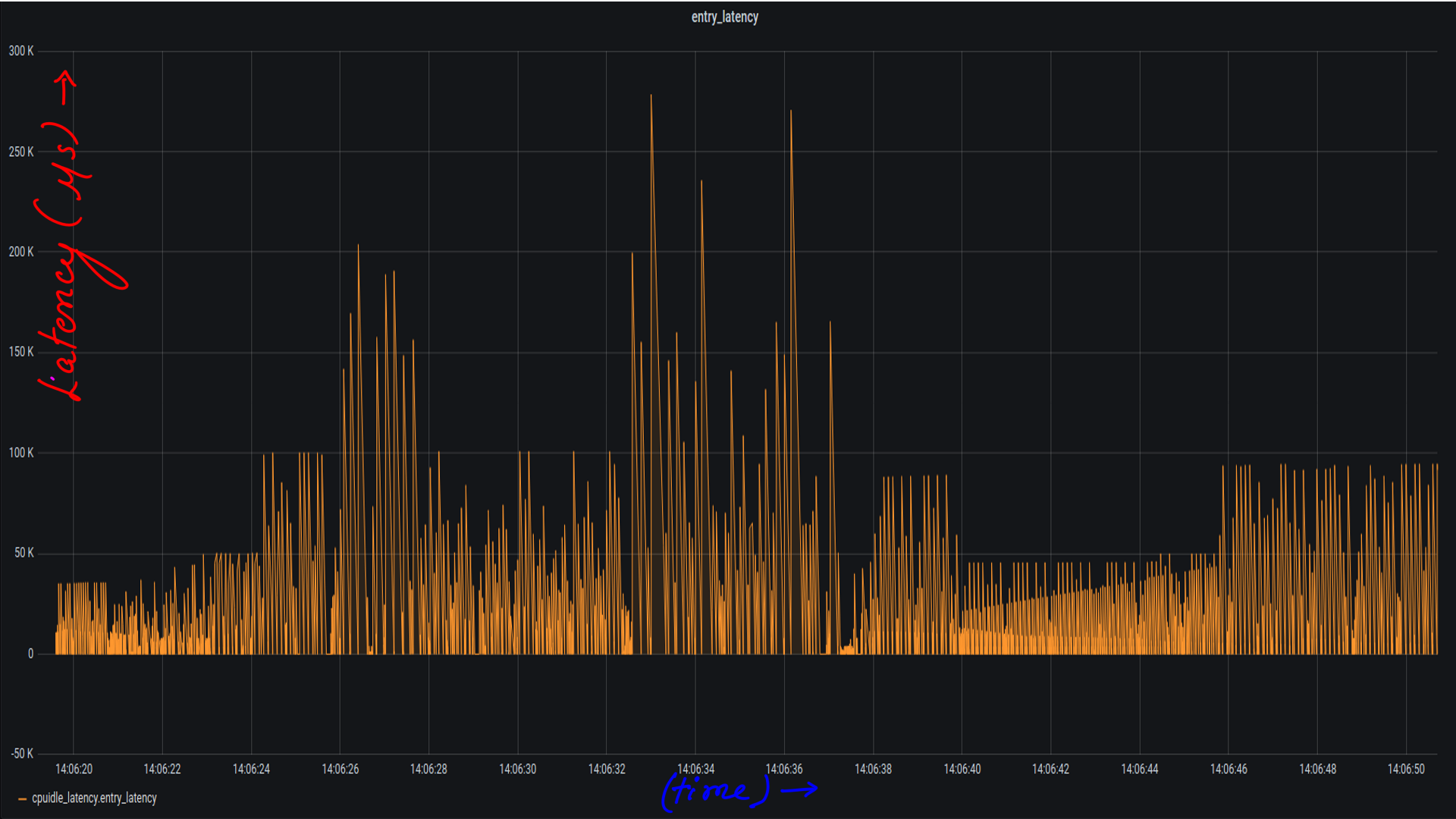Click the 150 K y-axis label
Image resolution: width=1456 pixels, height=819 pixels.
click(x=21, y=352)
